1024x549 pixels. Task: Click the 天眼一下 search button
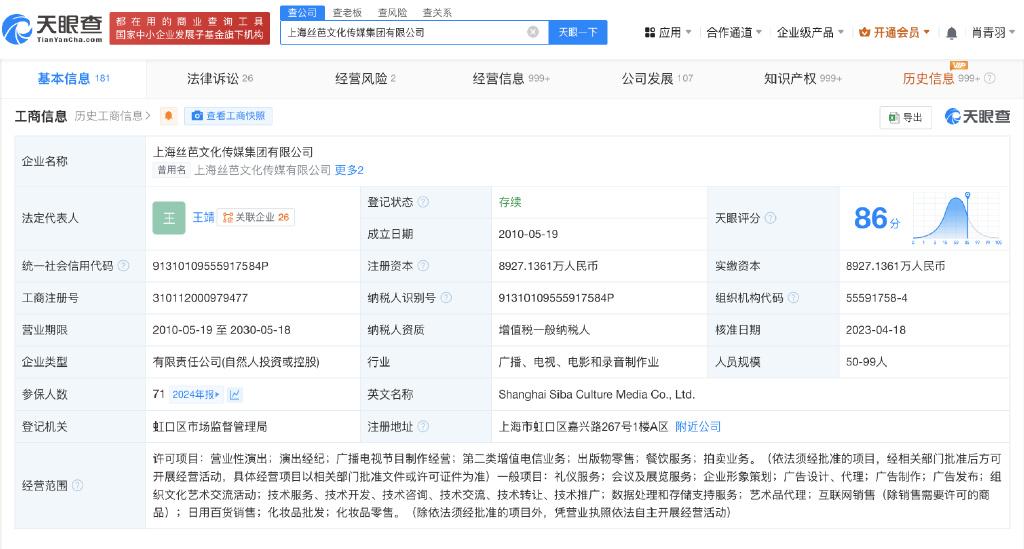tap(578, 32)
